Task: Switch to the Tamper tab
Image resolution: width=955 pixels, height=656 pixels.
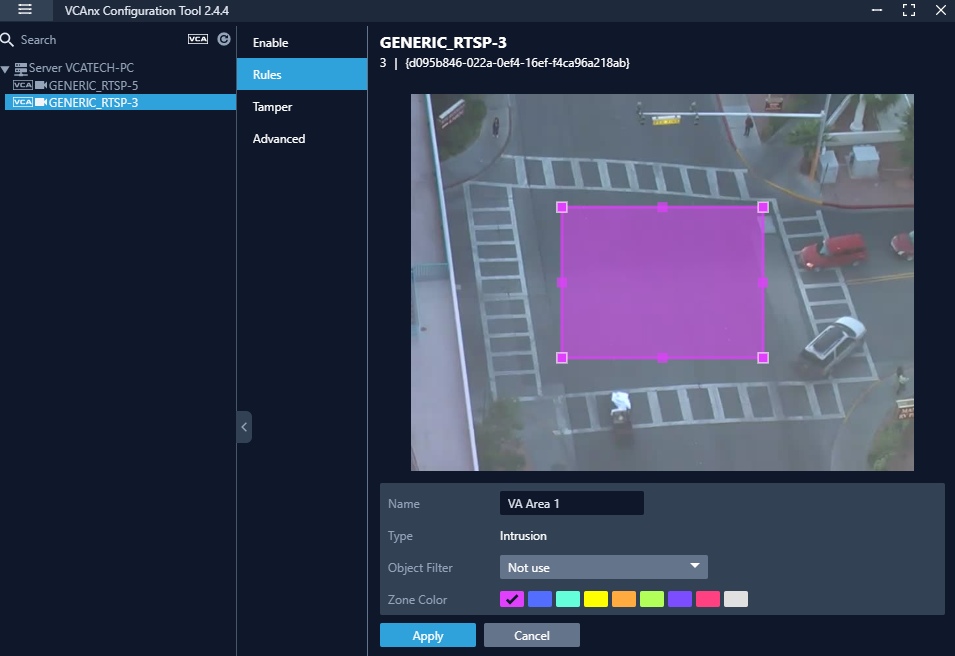Action: 272,107
